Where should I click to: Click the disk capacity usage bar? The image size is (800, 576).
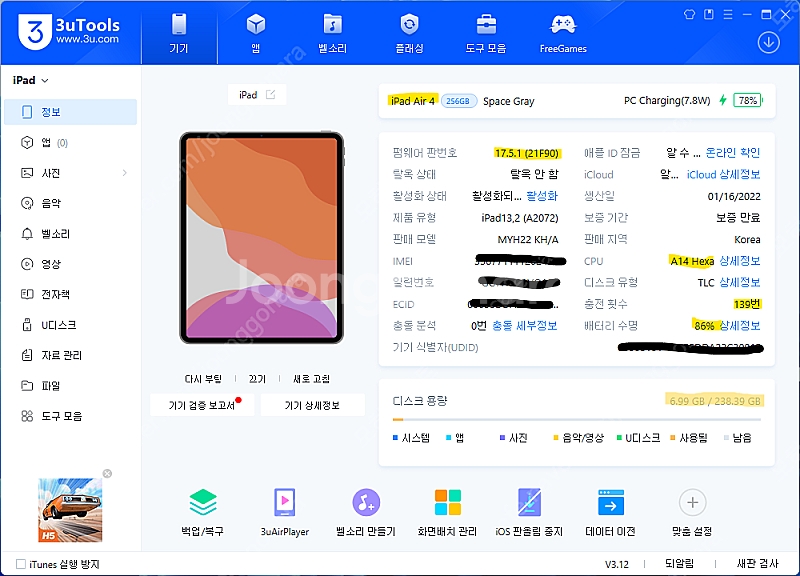(x=577, y=419)
